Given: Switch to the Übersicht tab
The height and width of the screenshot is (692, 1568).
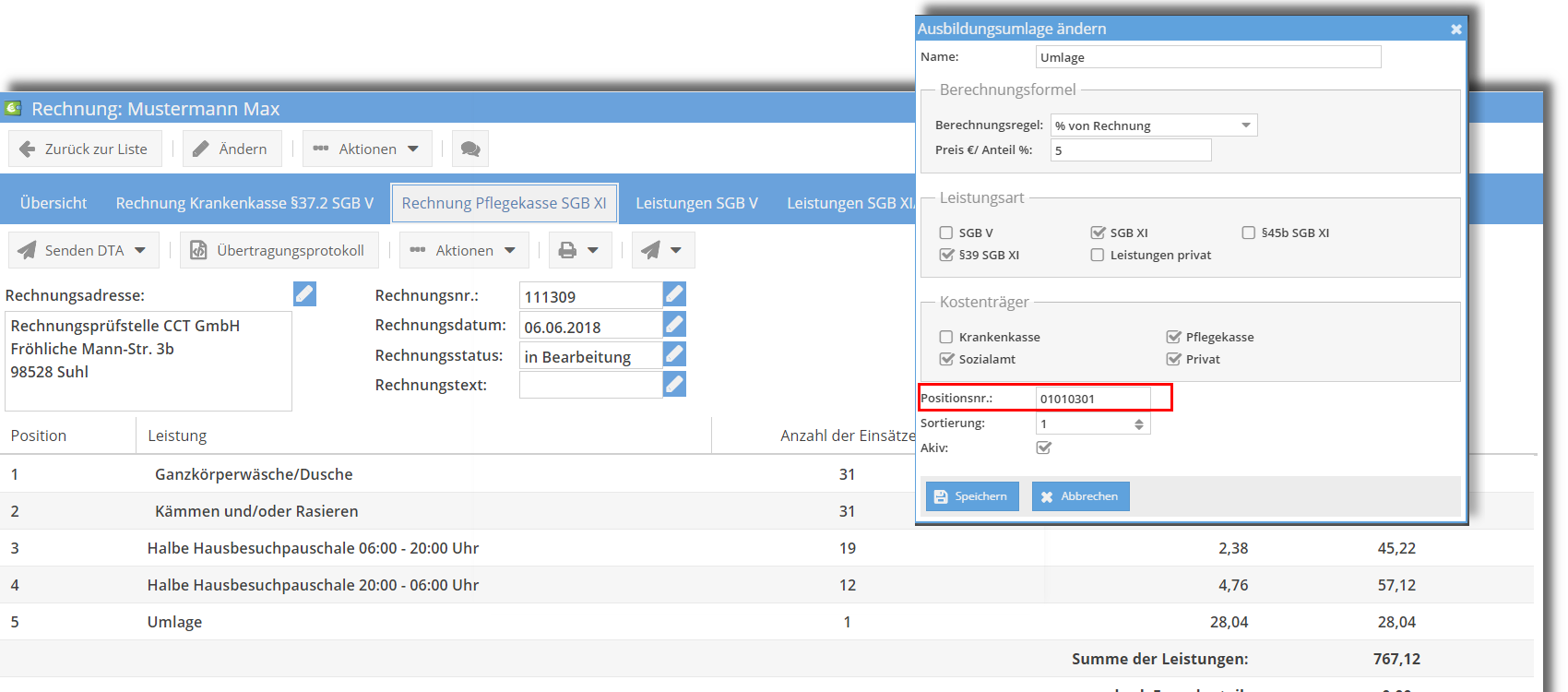Looking at the screenshot, I should click(53, 203).
